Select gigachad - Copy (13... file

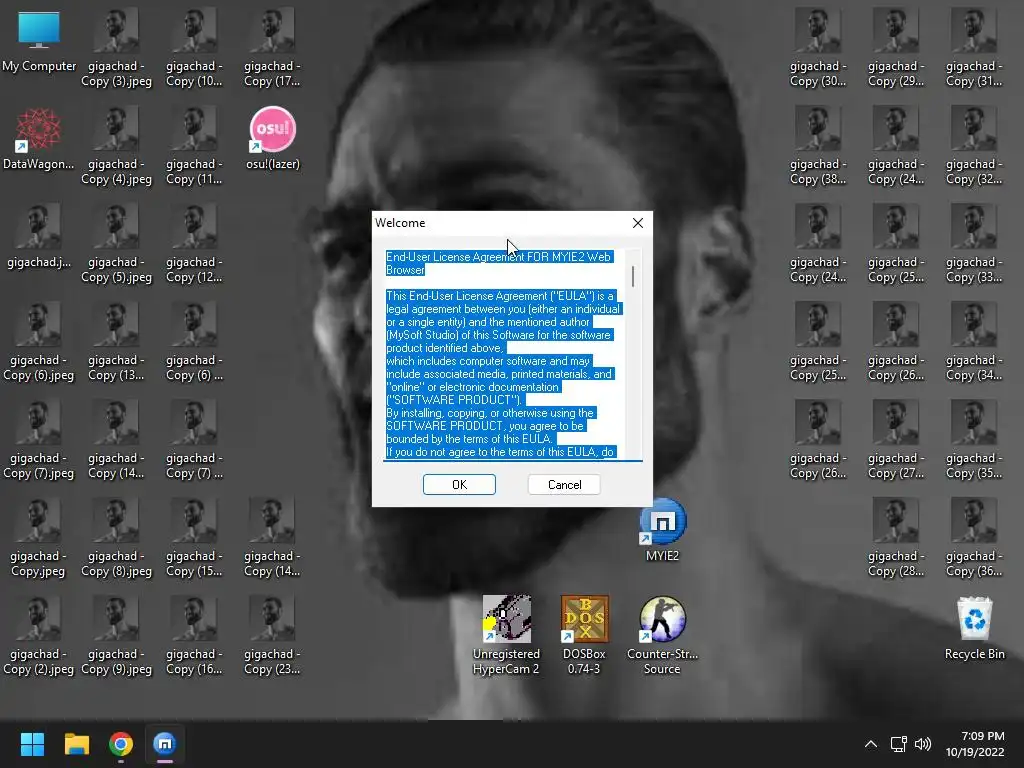pyautogui.click(x=116, y=342)
